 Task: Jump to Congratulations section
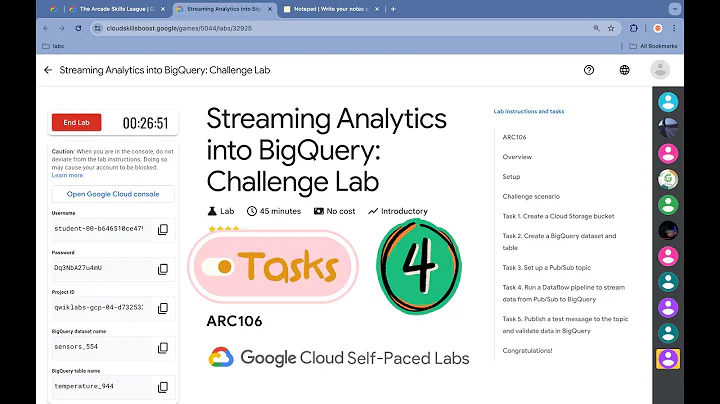click(527, 351)
